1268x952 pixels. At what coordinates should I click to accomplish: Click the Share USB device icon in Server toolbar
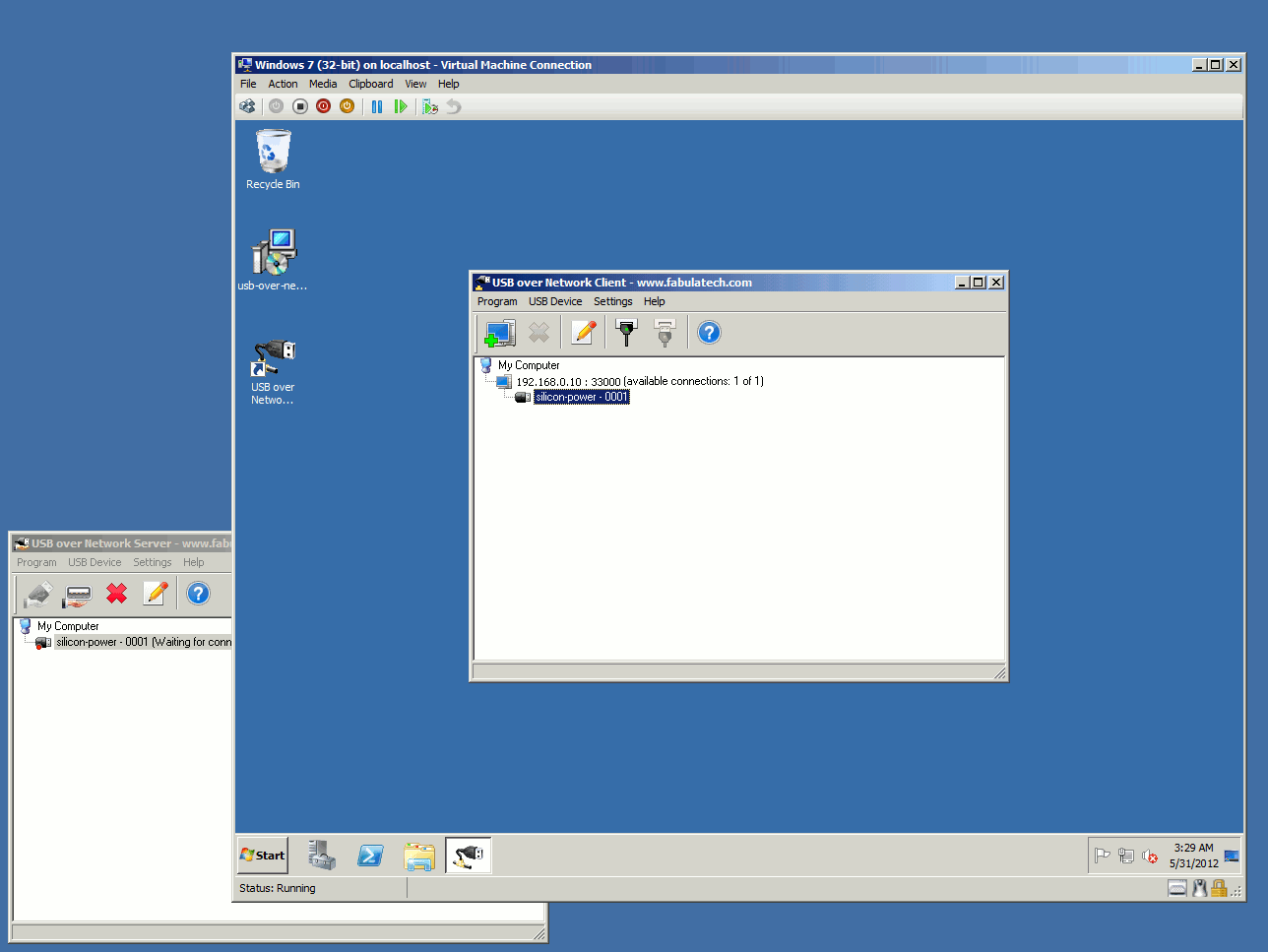(37, 594)
